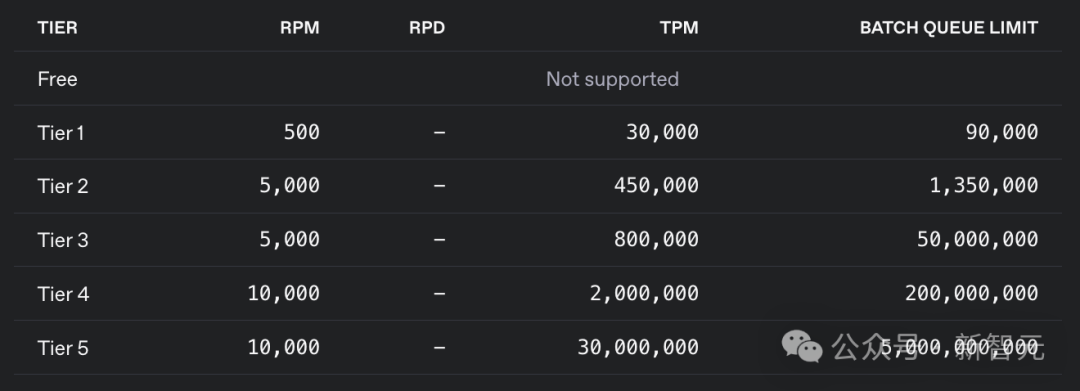Click the TPM column header

[678, 28]
